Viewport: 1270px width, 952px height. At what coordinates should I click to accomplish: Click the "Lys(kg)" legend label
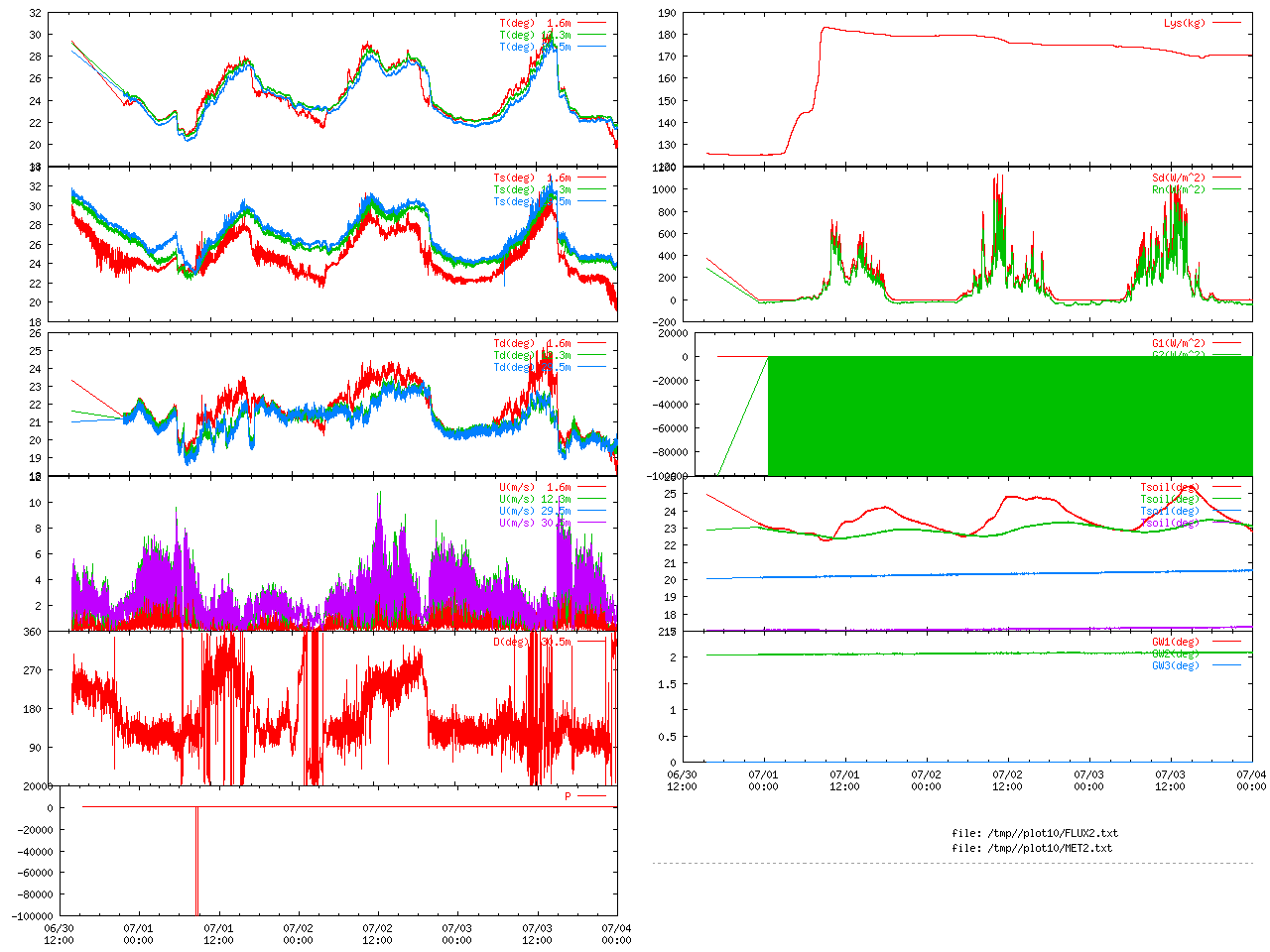[x=1185, y=23]
